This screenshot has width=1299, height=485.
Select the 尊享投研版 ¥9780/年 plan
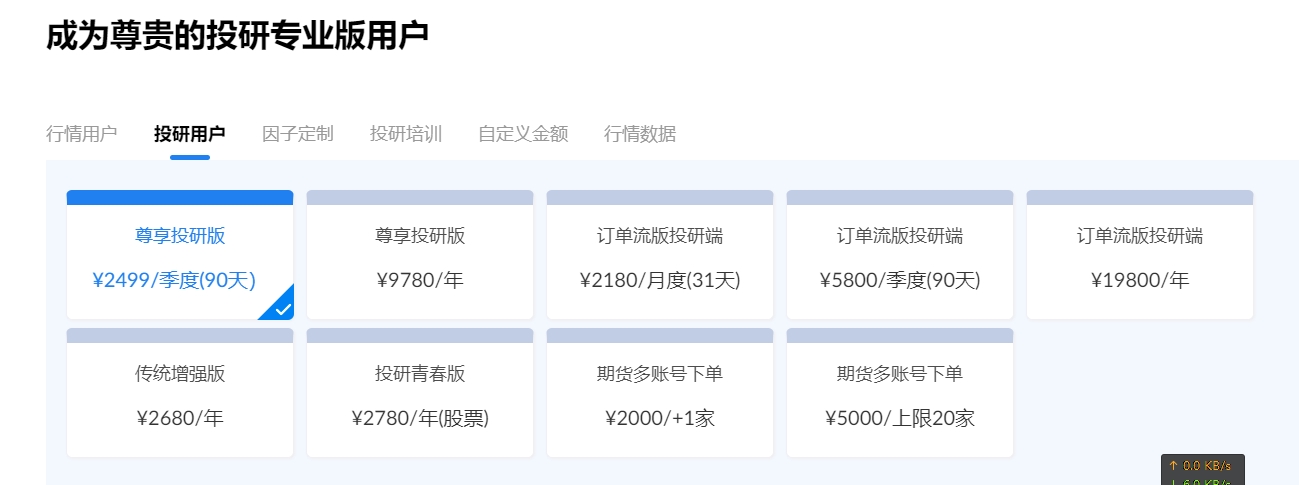click(420, 258)
